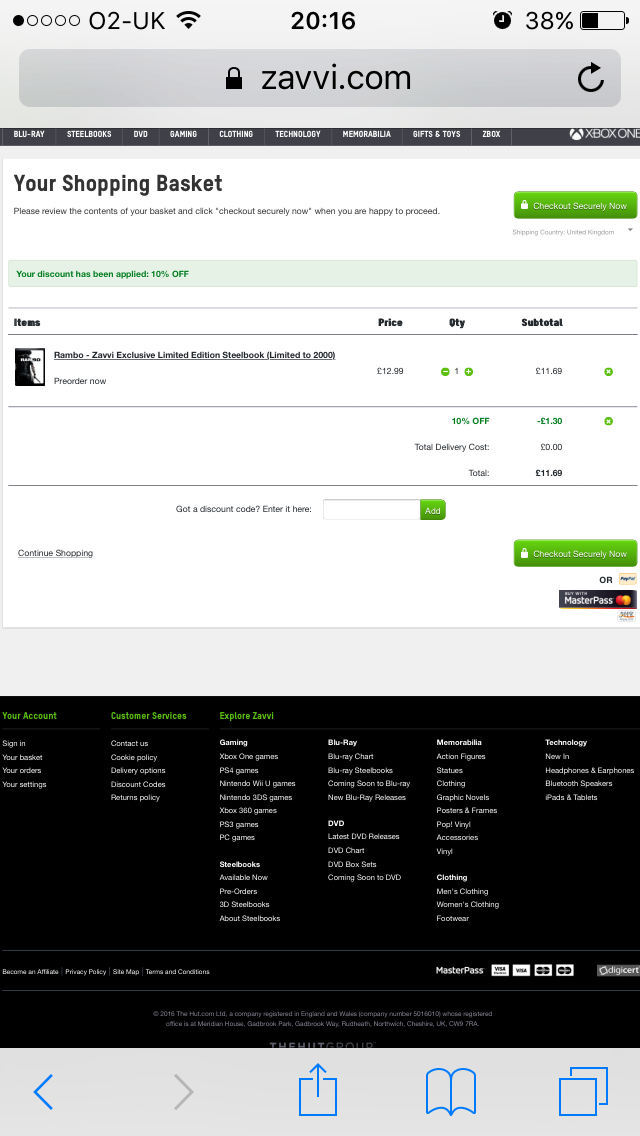Open Safari bookmarks book icon
Screen dimensions: 640x1136
(x=451, y=1091)
